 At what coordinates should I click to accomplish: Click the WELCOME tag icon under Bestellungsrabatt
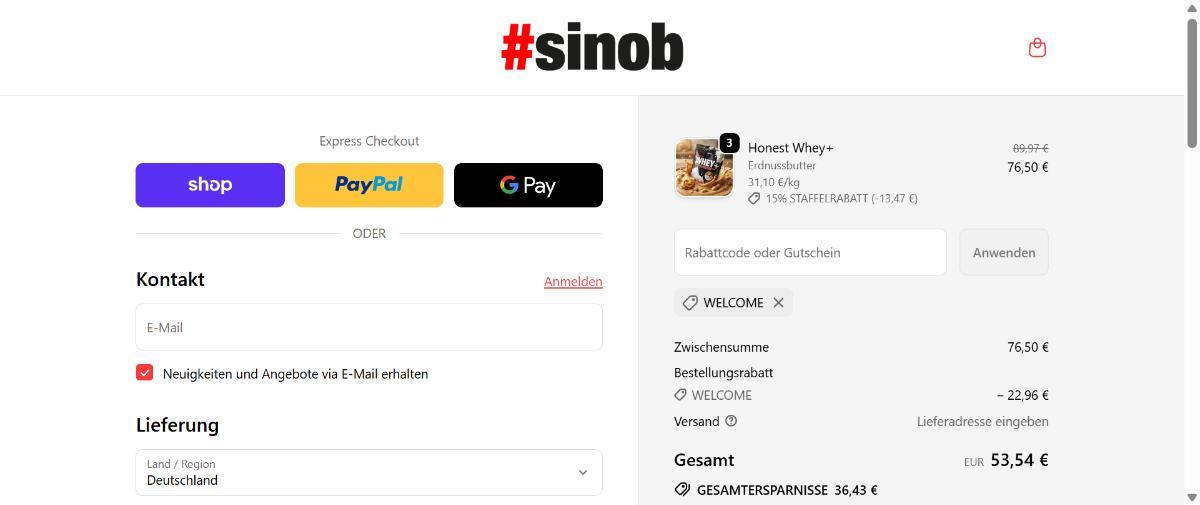point(681,395)
